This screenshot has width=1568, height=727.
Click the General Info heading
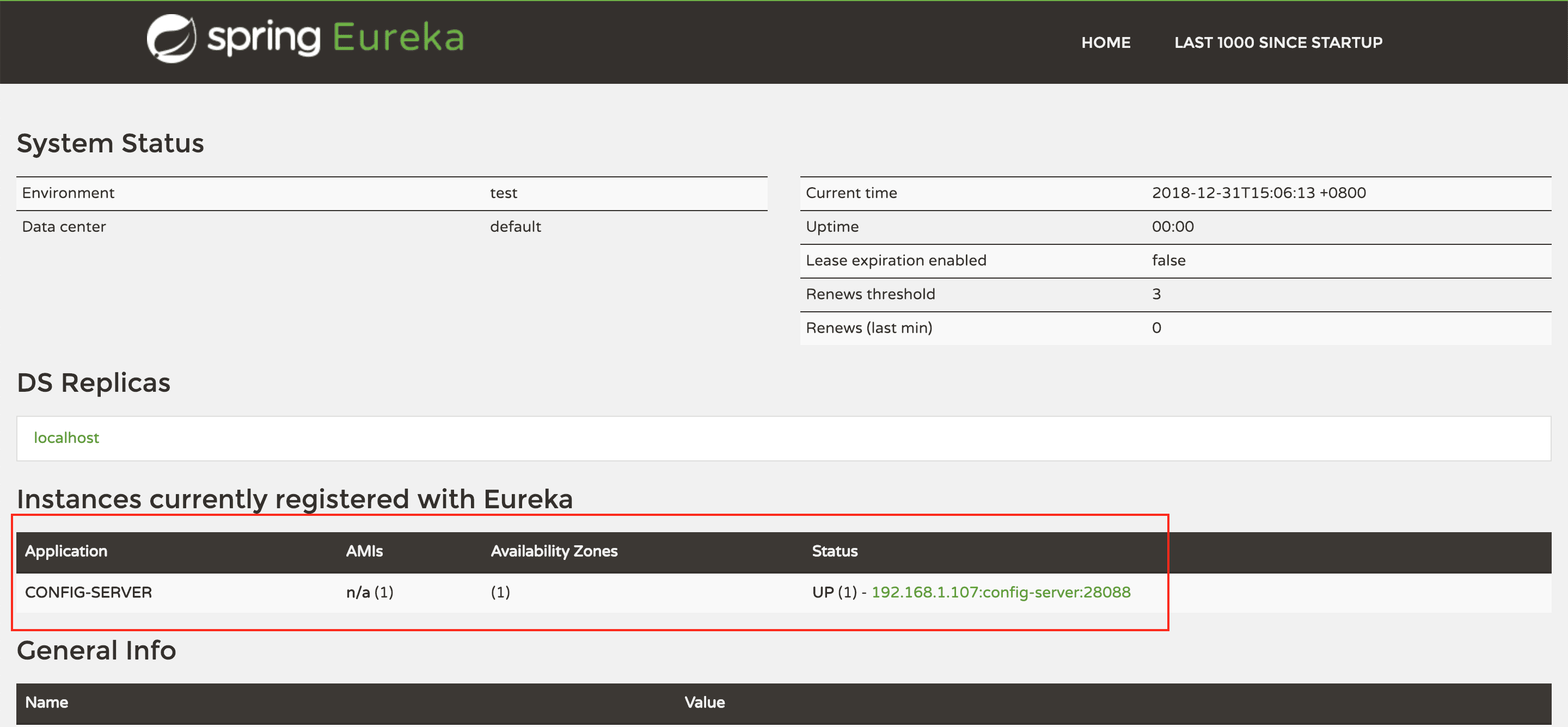[96, 650]
